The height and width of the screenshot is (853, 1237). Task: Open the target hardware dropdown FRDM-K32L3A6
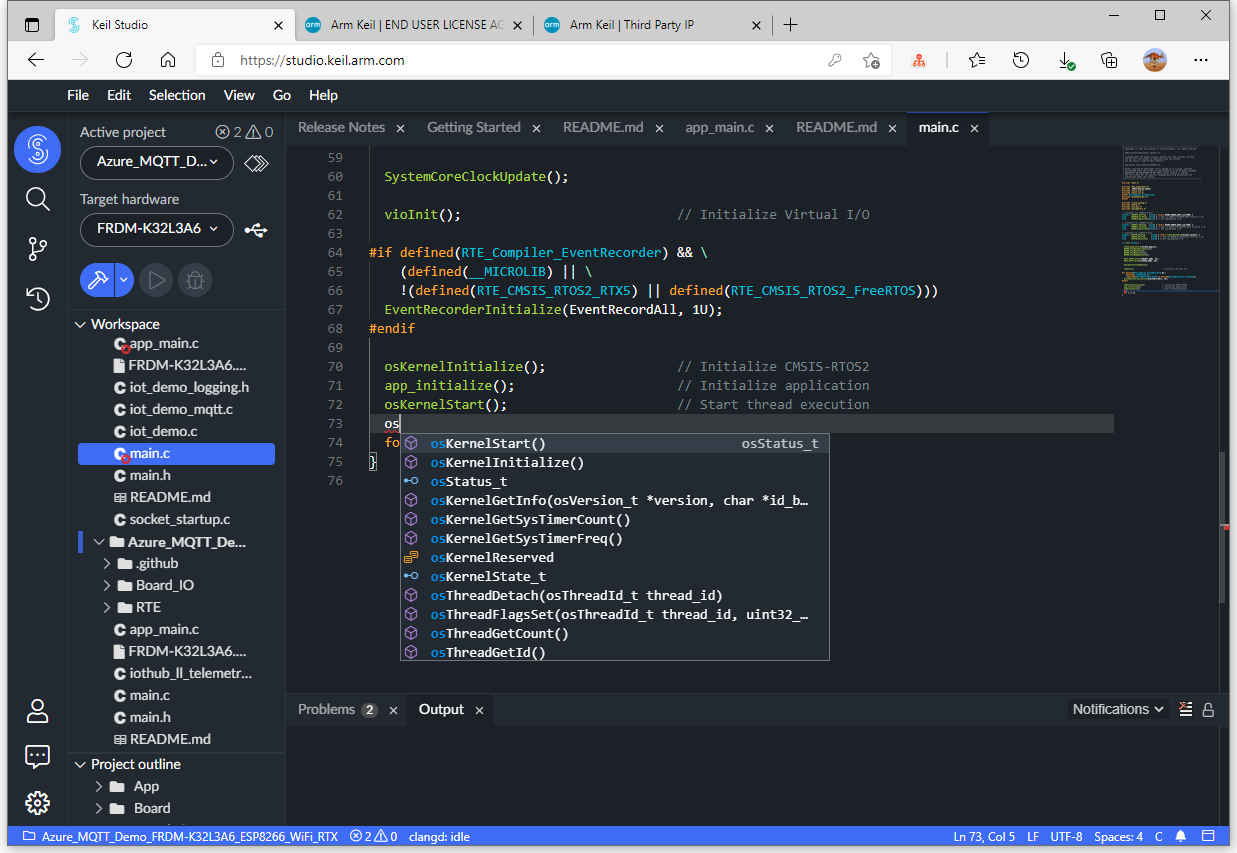157,229
